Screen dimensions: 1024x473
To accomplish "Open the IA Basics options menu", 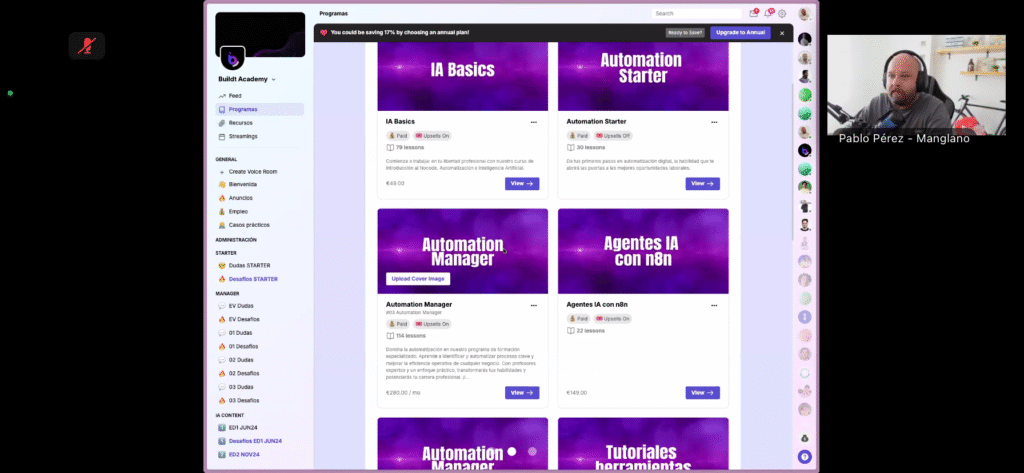I will point(534,122).
